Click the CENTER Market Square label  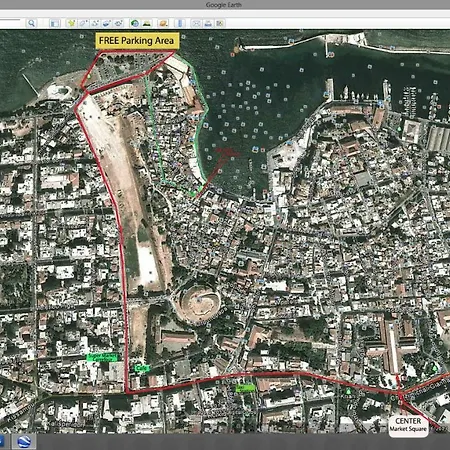pyautogui.click(x=408, y=425)
